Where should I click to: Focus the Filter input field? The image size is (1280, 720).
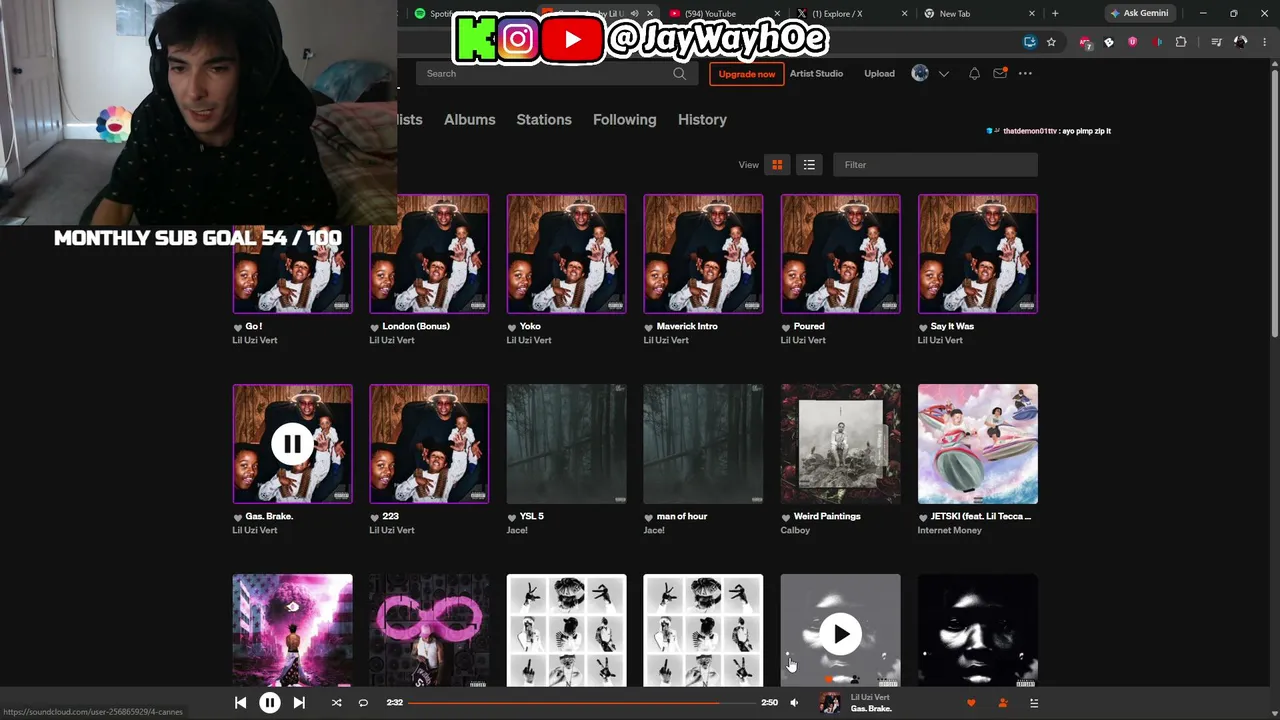[935, 165]
